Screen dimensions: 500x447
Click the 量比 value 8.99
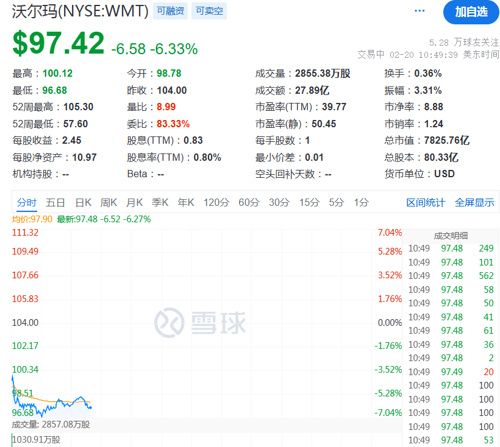tap(166, 107)
